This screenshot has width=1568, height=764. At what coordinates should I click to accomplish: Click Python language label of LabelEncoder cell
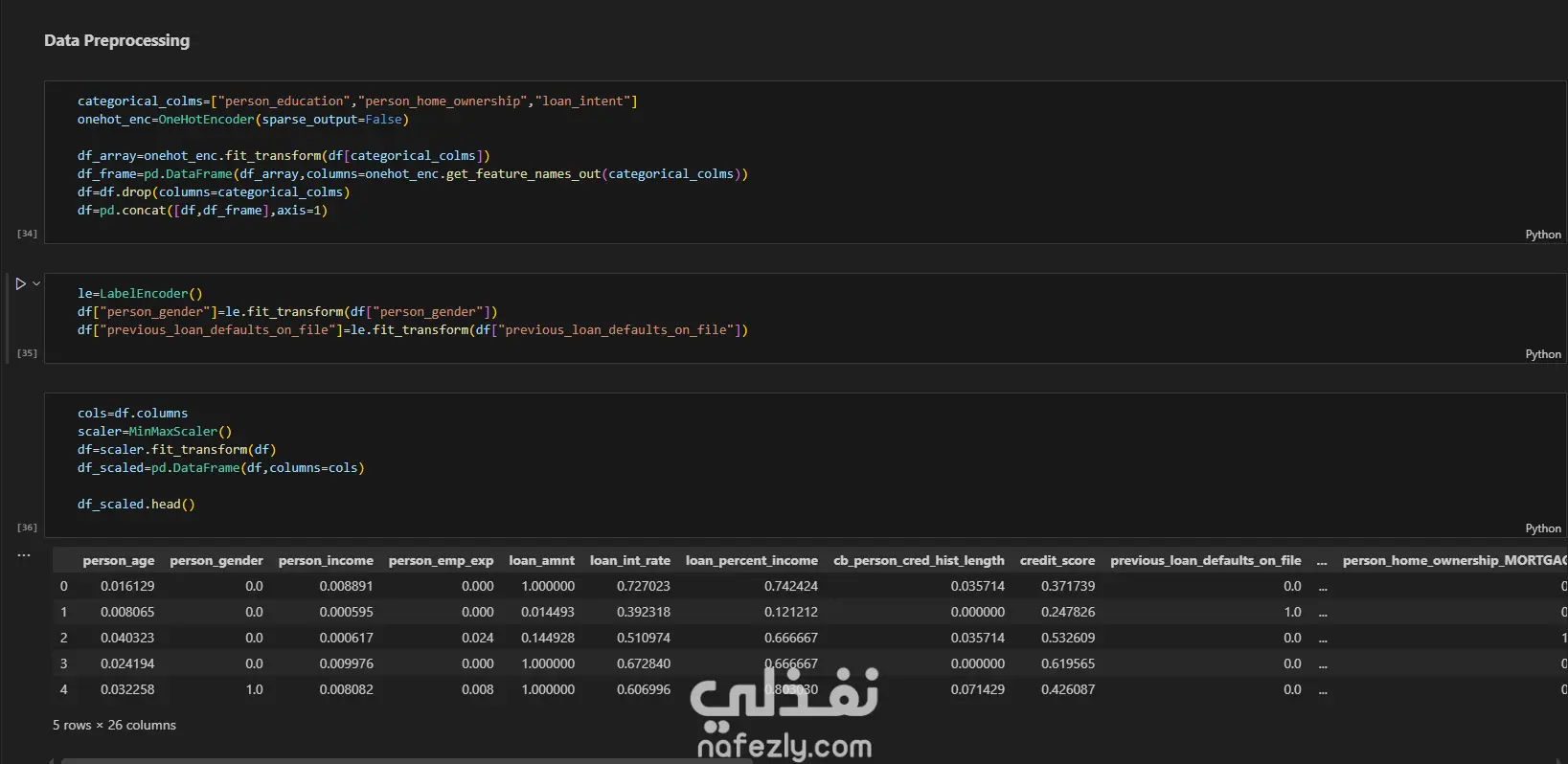tap(1543, 354)
